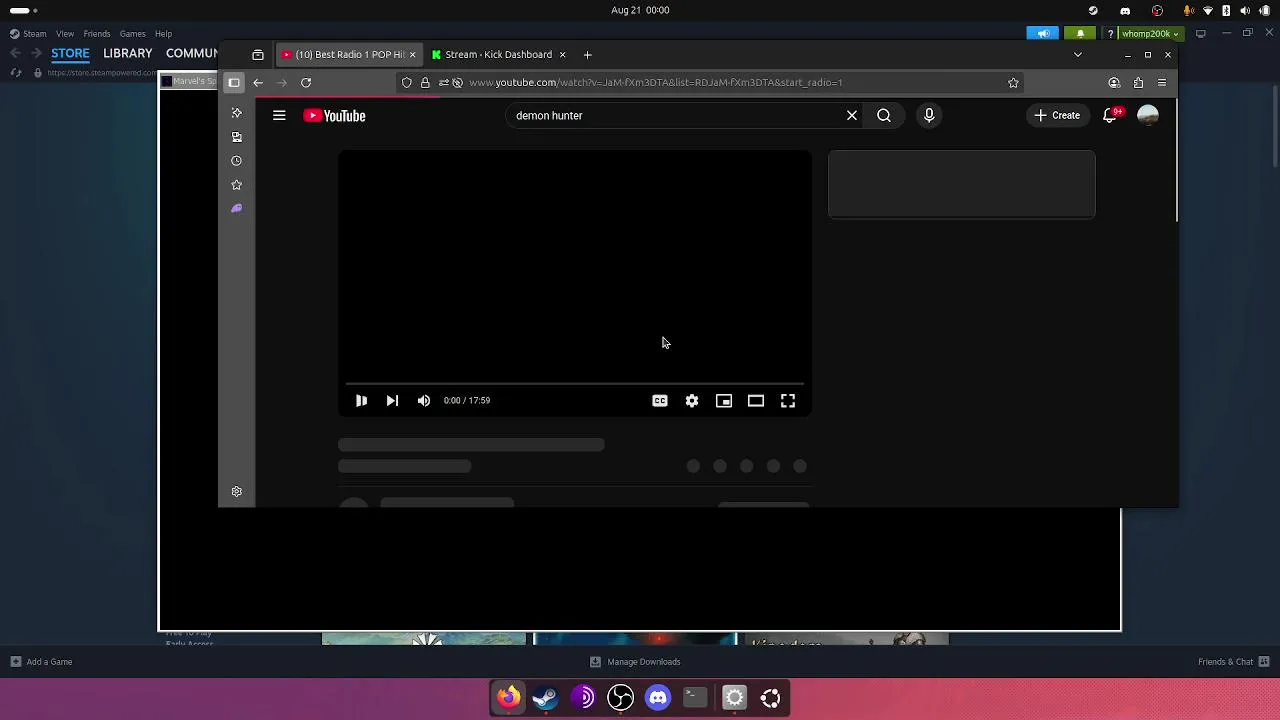The width and height of the screenshot is (1280, 720).
Task: Click Add a Game in Steam
Action: pos(41,662)
